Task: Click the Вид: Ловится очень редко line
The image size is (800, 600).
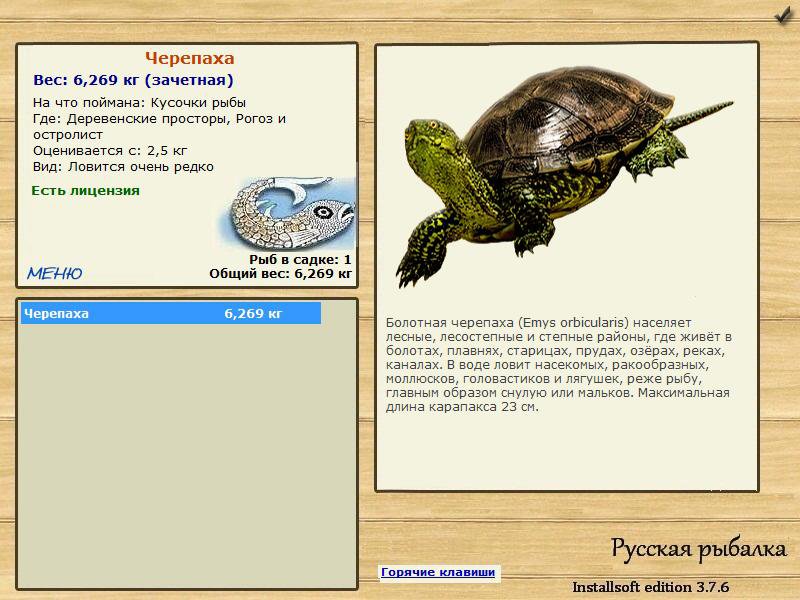Action: pos(123,167)
